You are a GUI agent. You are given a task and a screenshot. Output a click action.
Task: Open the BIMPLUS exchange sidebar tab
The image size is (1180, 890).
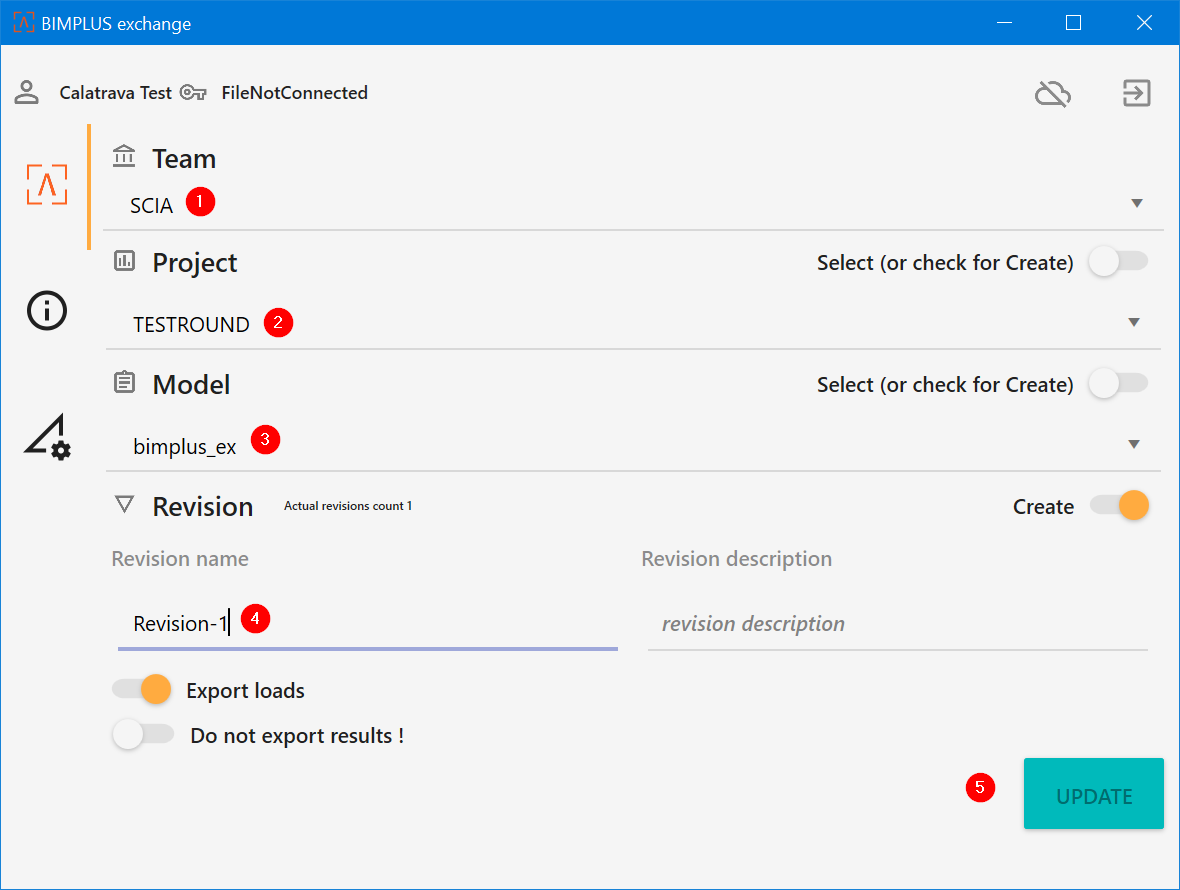tap(47, 185)
